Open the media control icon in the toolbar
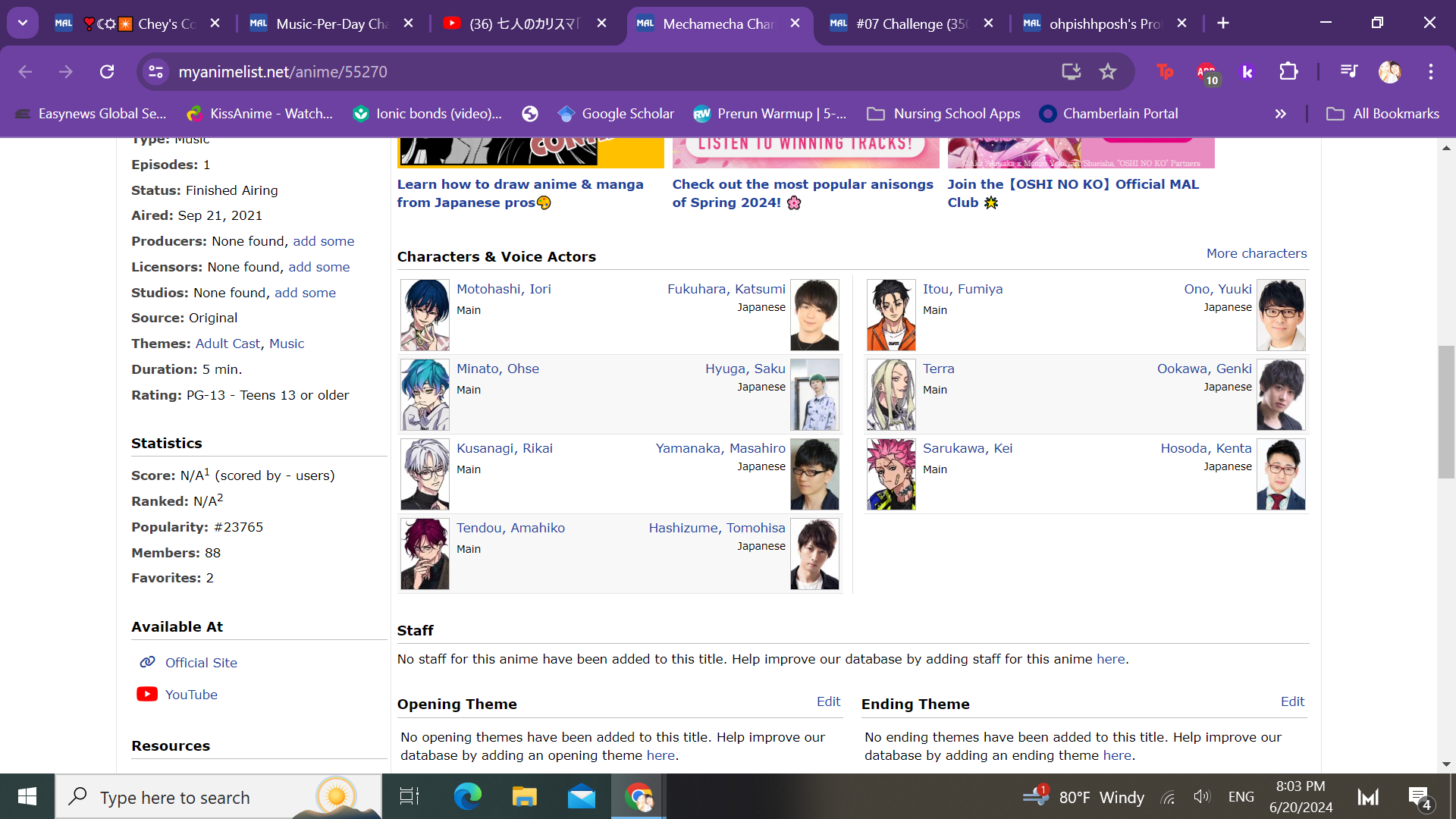Screen dimensions: 1456x819 1348,71
